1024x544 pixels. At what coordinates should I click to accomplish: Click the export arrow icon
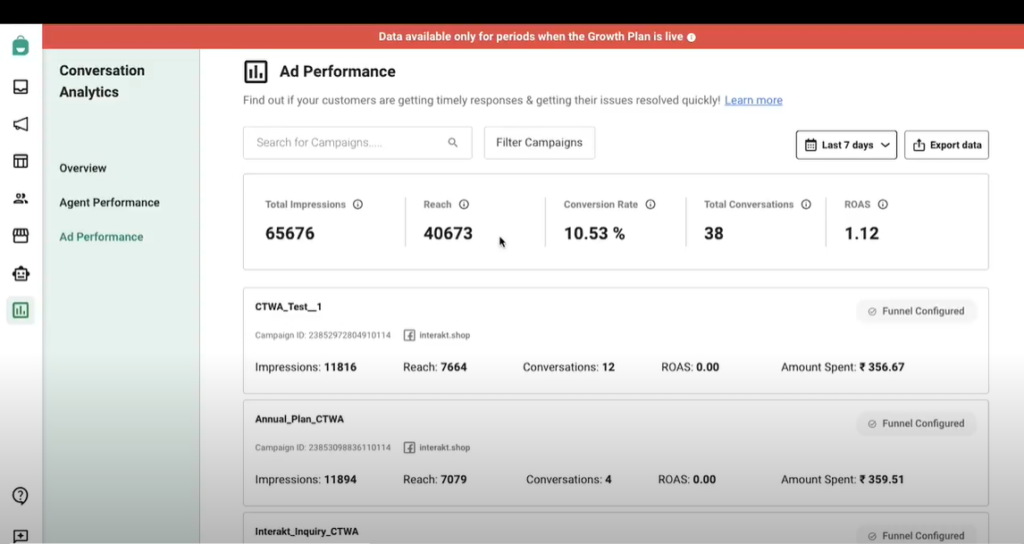[x=919, y=145]
